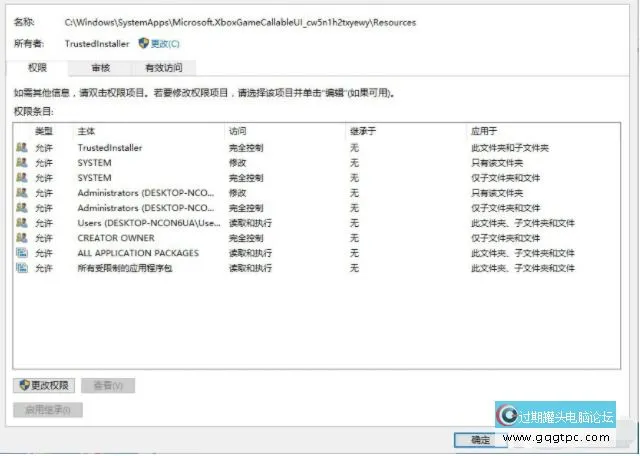Screen dimensions: 640x456
Task: Click the user icon of SYSTEM 修改 row
Action: pyautogui.click(x=22, y=162)
